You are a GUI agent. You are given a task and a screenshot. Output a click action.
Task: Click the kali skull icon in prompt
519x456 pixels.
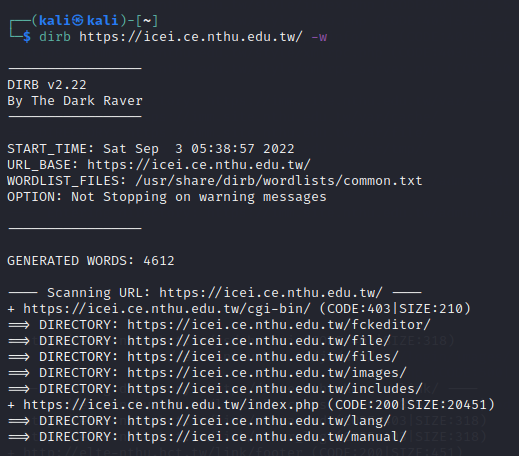pos(78,21)
